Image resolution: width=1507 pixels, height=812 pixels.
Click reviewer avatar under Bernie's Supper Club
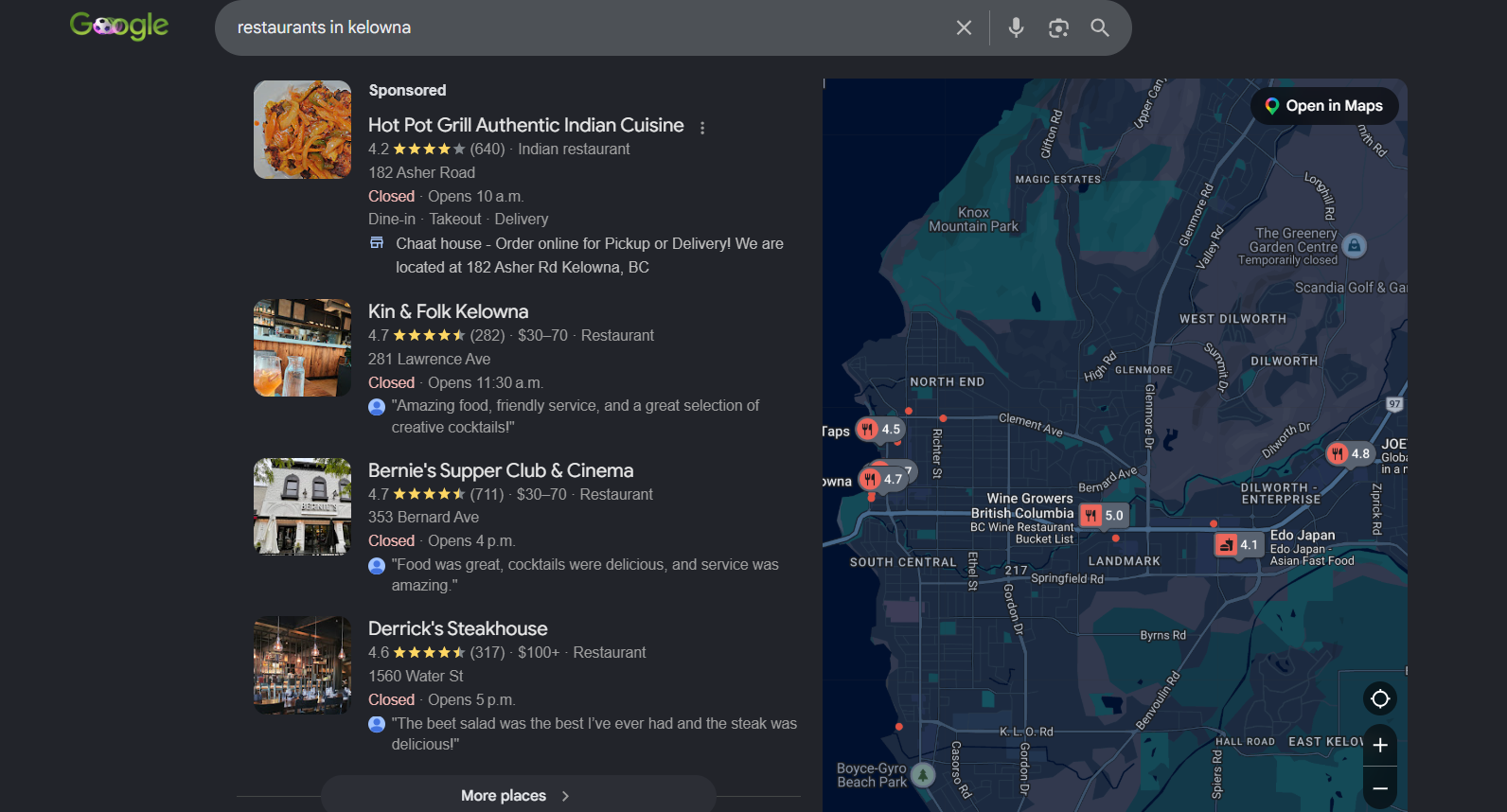[x=377, y=565]
